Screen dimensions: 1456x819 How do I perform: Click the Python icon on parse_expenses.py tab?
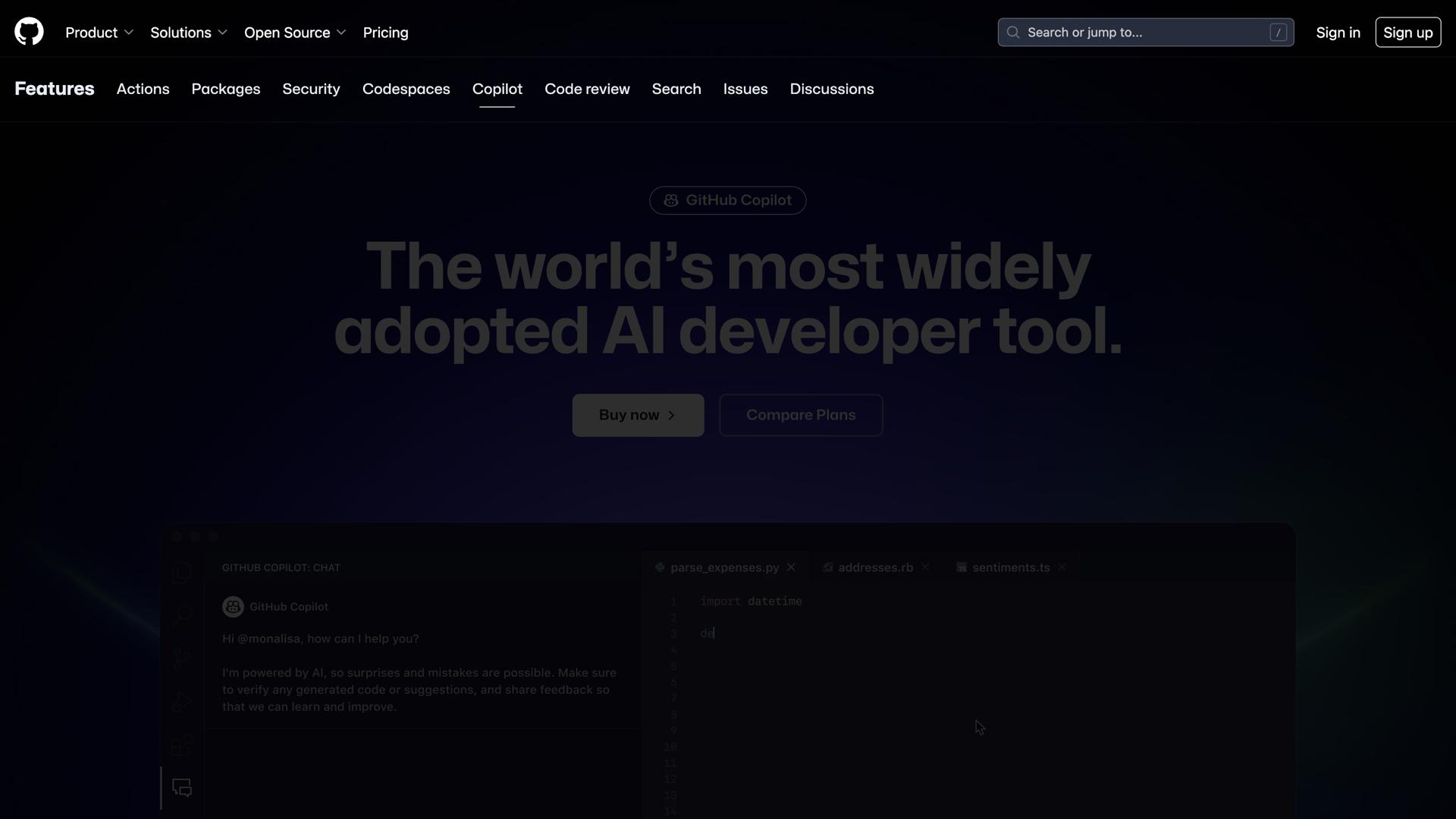pos(661,567)
